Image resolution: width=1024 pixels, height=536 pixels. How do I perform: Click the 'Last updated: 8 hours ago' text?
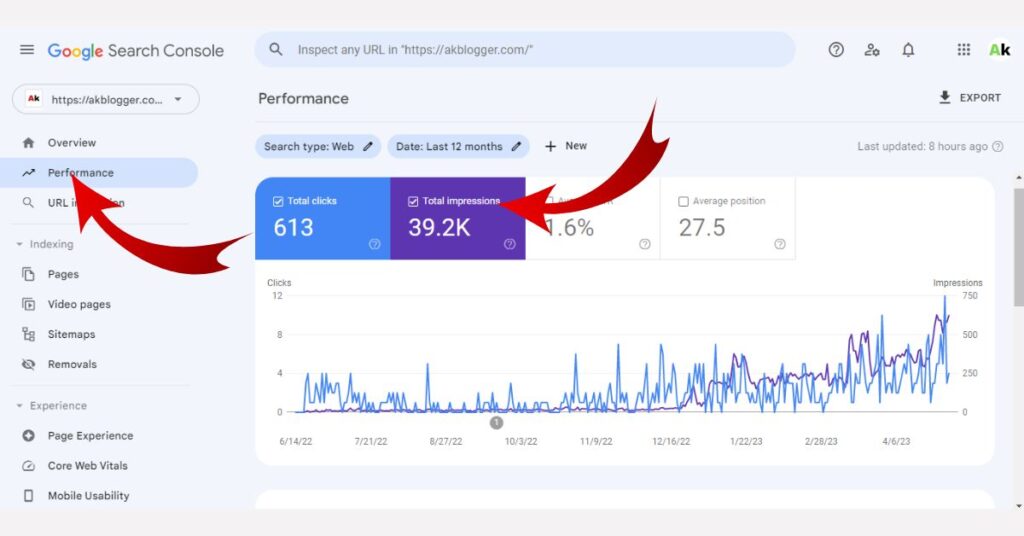(922, 146)
